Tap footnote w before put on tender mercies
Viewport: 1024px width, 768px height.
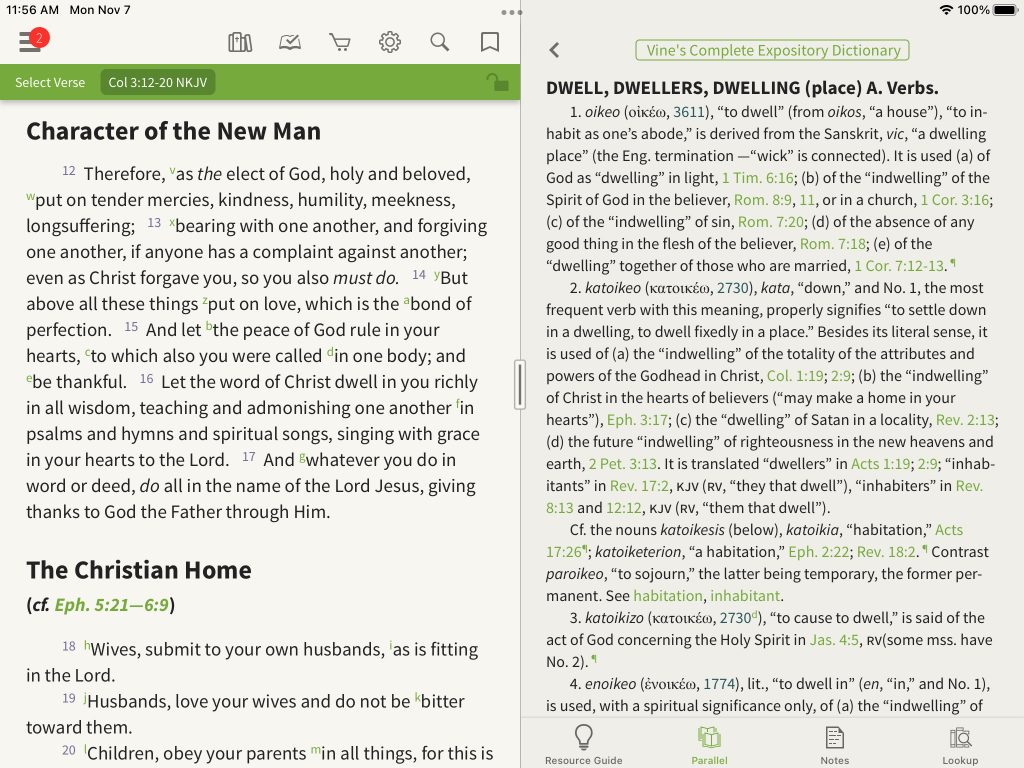pos(30,197)
